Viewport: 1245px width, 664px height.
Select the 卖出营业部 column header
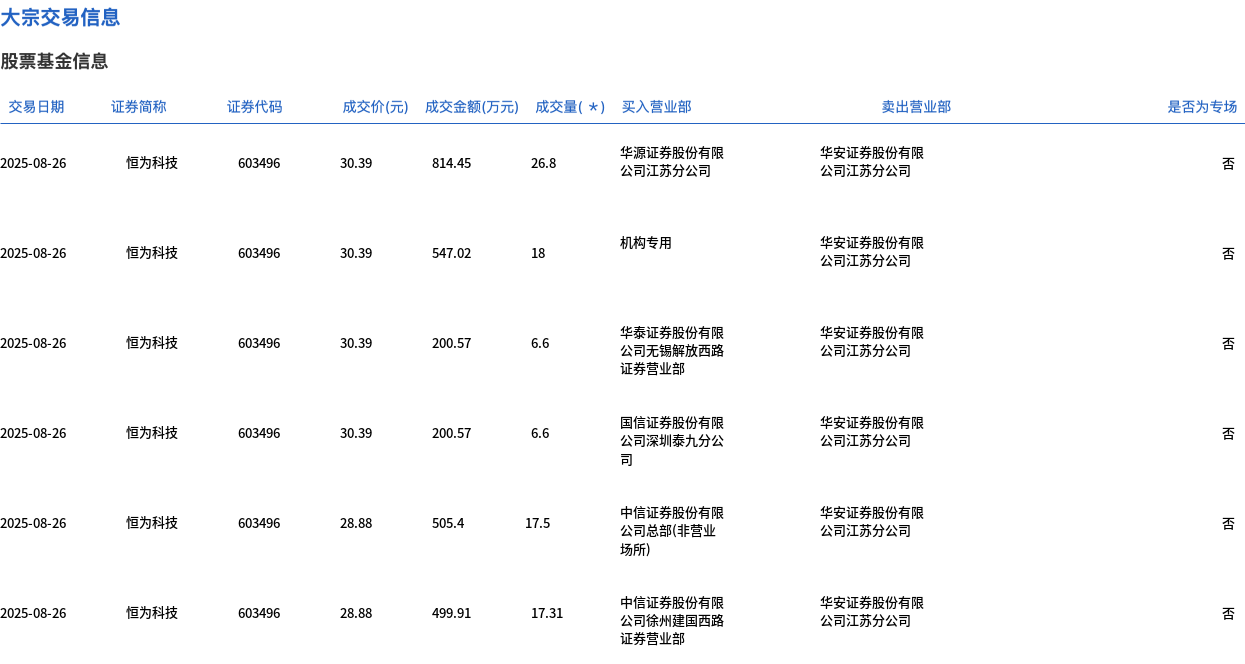click(x=916, y=107)
